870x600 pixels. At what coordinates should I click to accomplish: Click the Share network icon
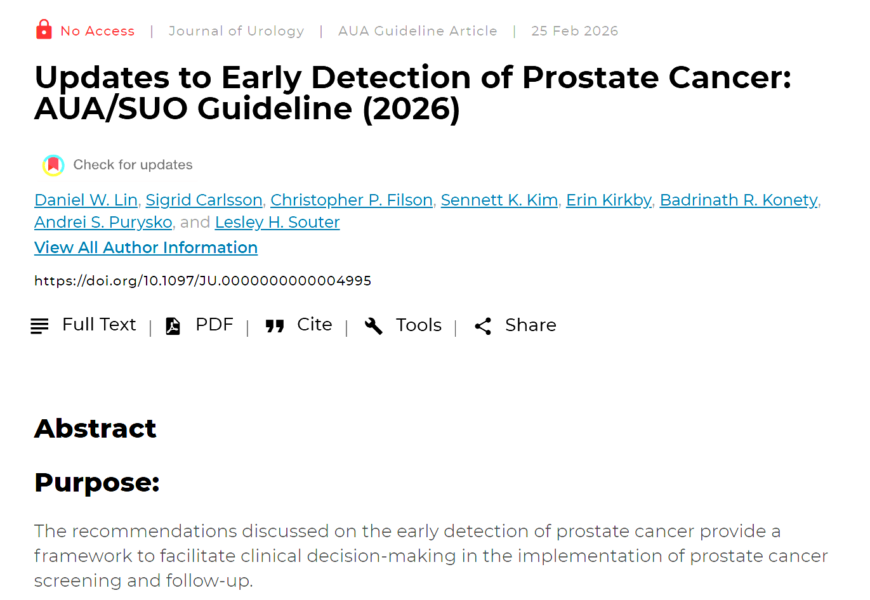(x=483, y=326)
